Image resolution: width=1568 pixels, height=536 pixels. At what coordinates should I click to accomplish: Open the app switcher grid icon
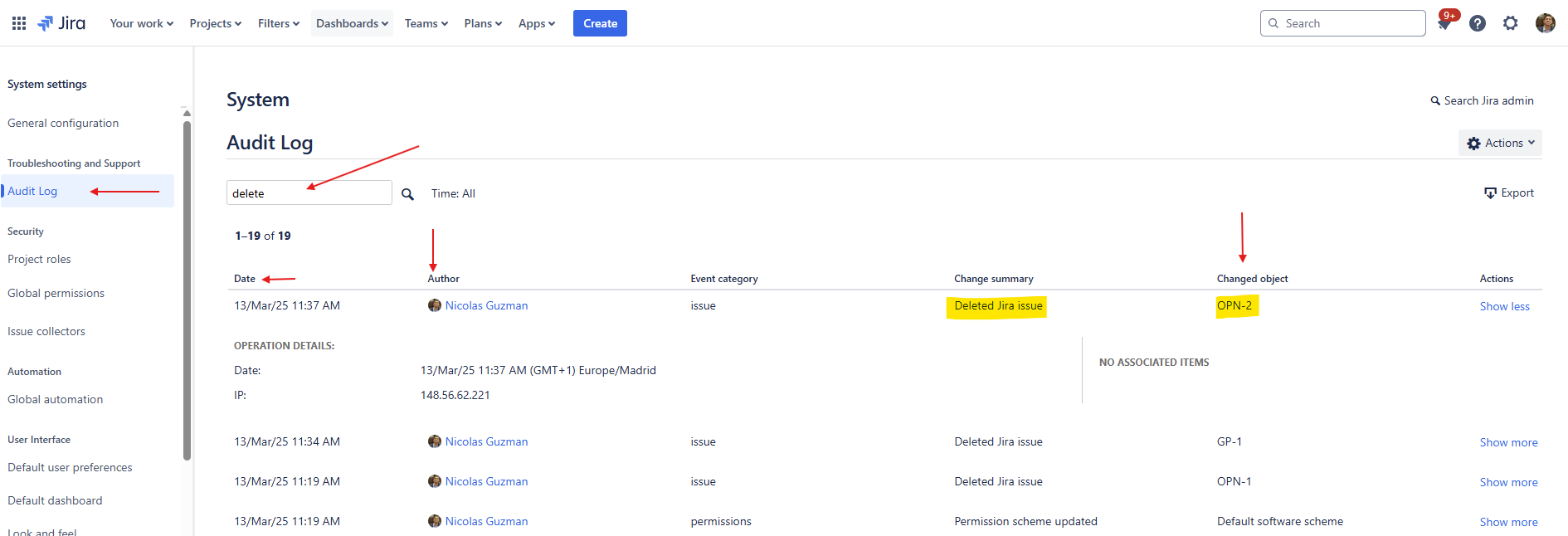(19, 23)
